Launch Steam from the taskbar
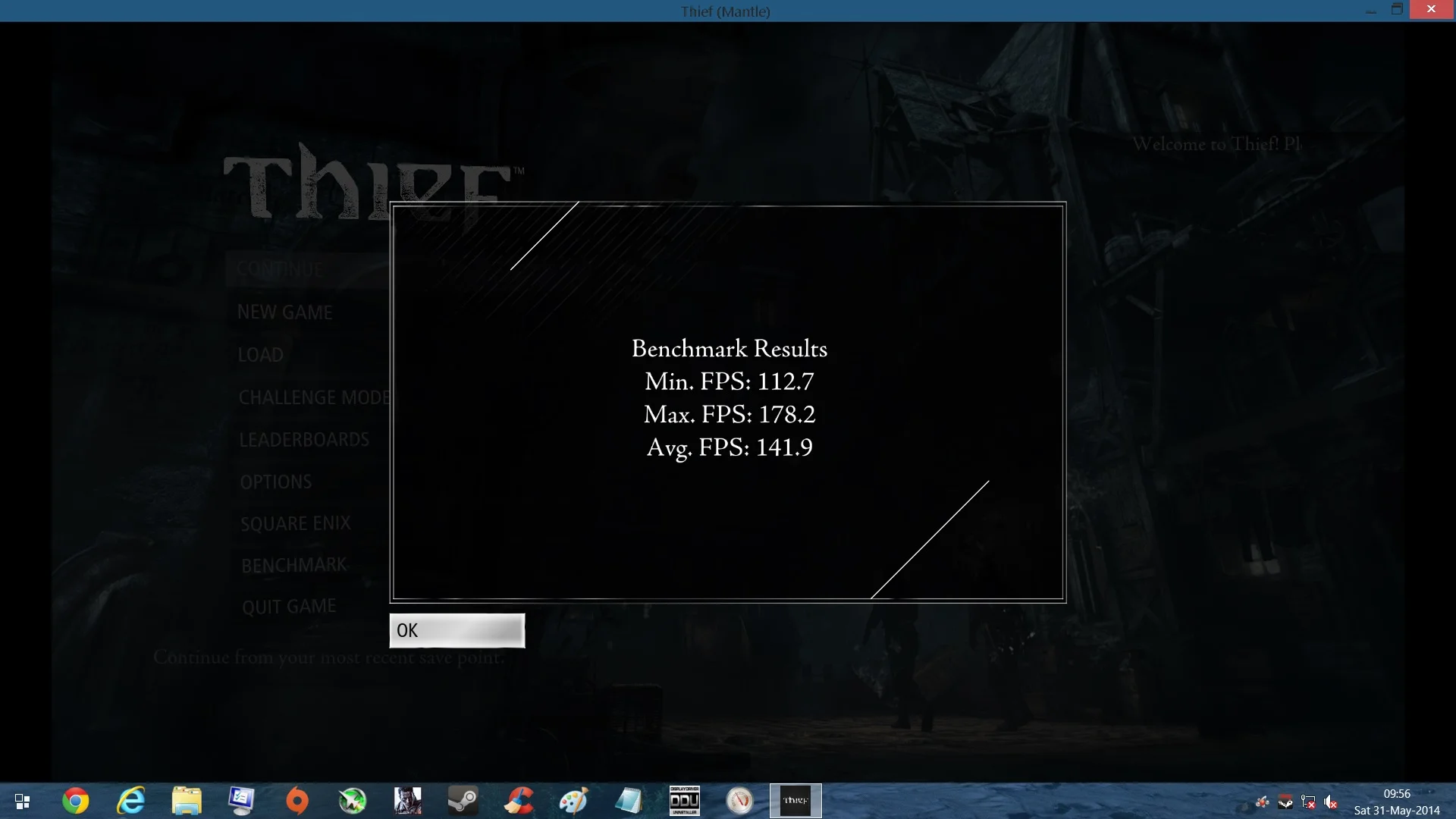Viewport: 1456px width, 819px height. [463, 801]
